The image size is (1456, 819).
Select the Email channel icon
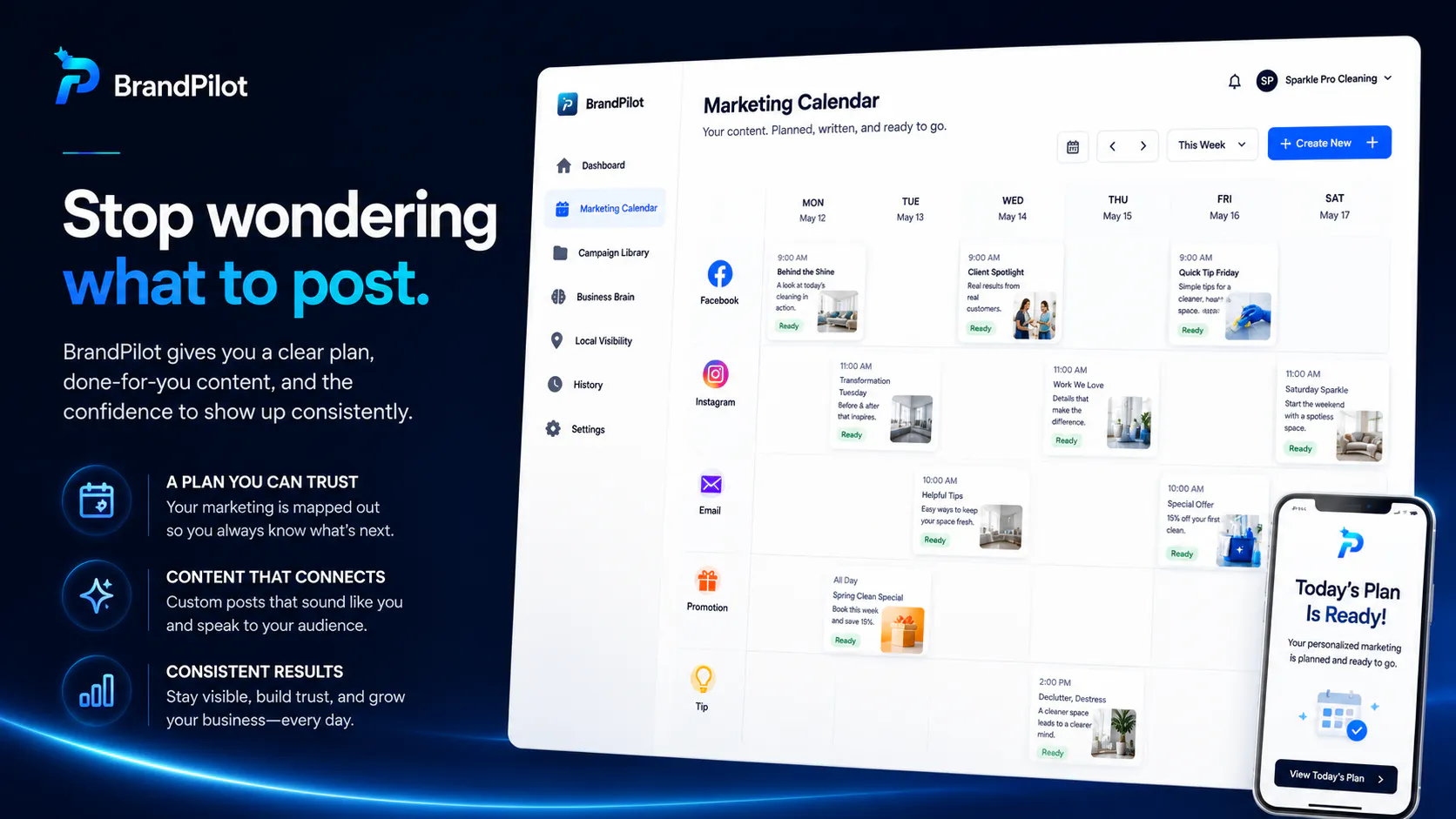(711, 484)
